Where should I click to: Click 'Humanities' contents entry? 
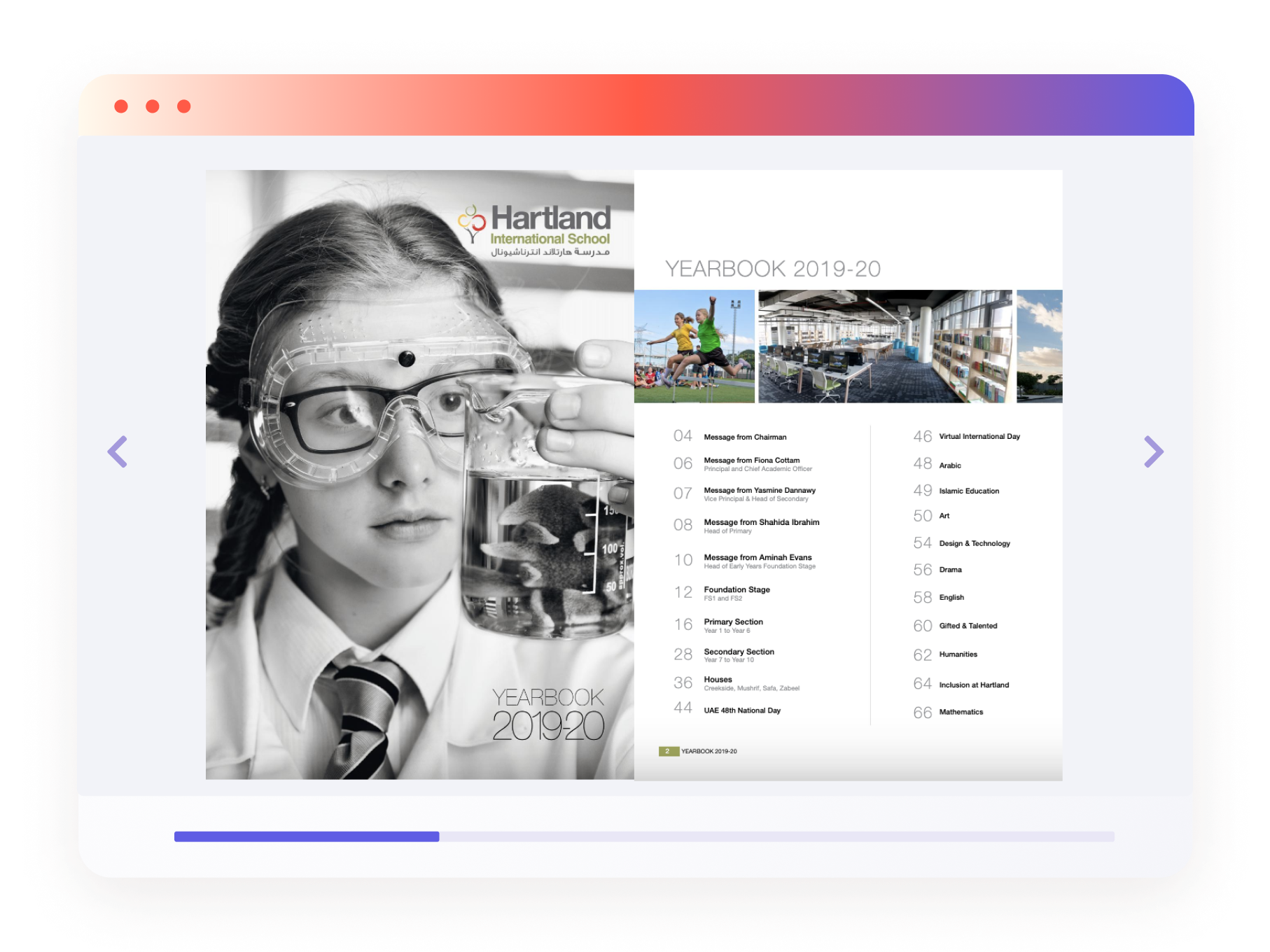coord(958,654)
